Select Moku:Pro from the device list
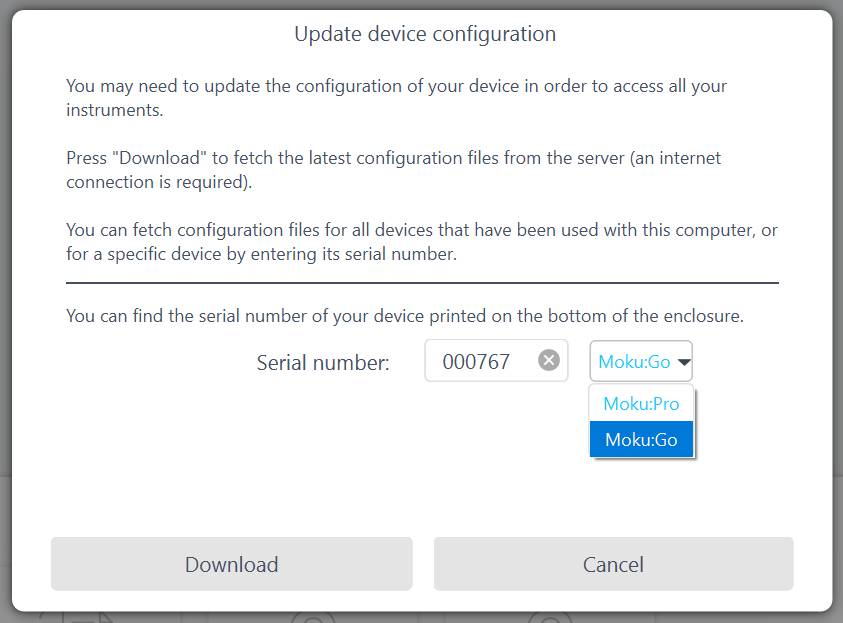Viewport: 843px width, 623px height. (x=641, y=403)
